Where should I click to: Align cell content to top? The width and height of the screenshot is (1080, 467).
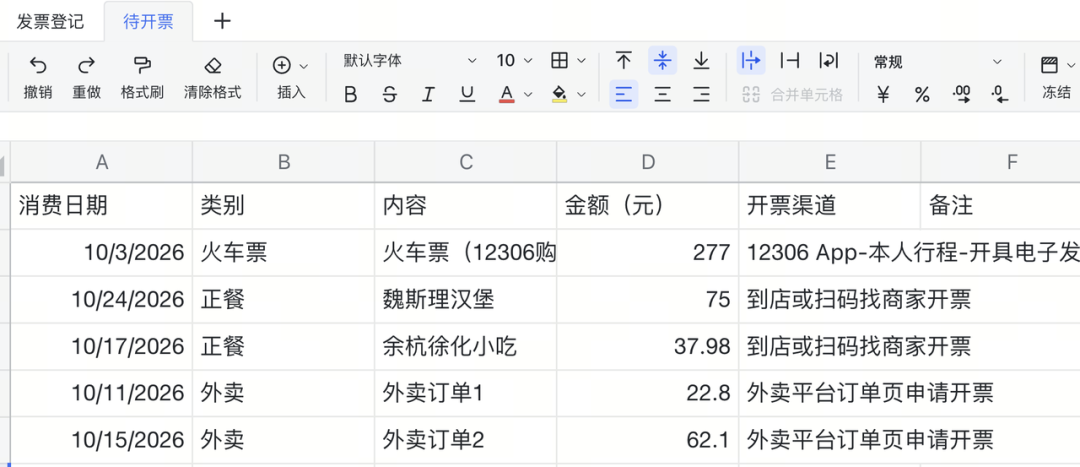624,61
